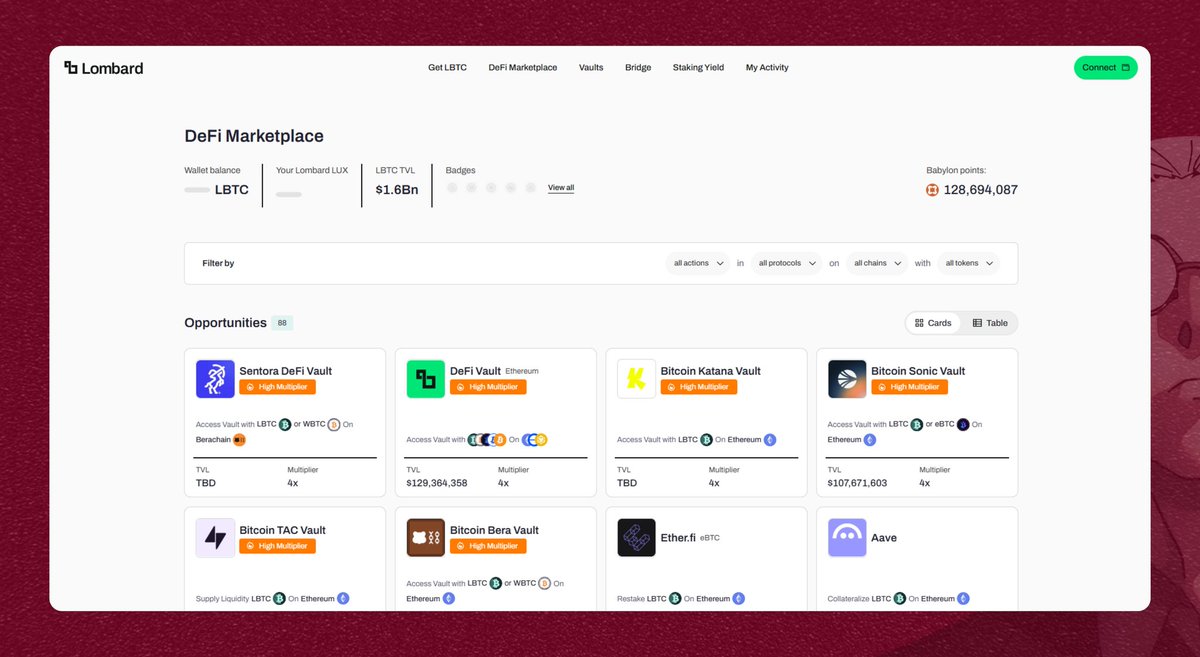Click LBTC token icon in Ether.fi card
Image resolution: width=1200 pixels, height=657 pixels.
[x=675, y=599]
